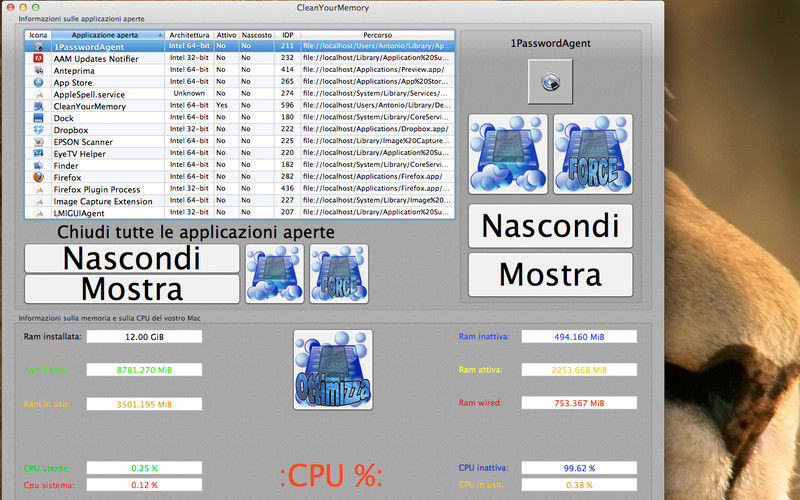Click the AAM Updates Notifier Adobe icon
800x500 pixels.
[38, 58]
